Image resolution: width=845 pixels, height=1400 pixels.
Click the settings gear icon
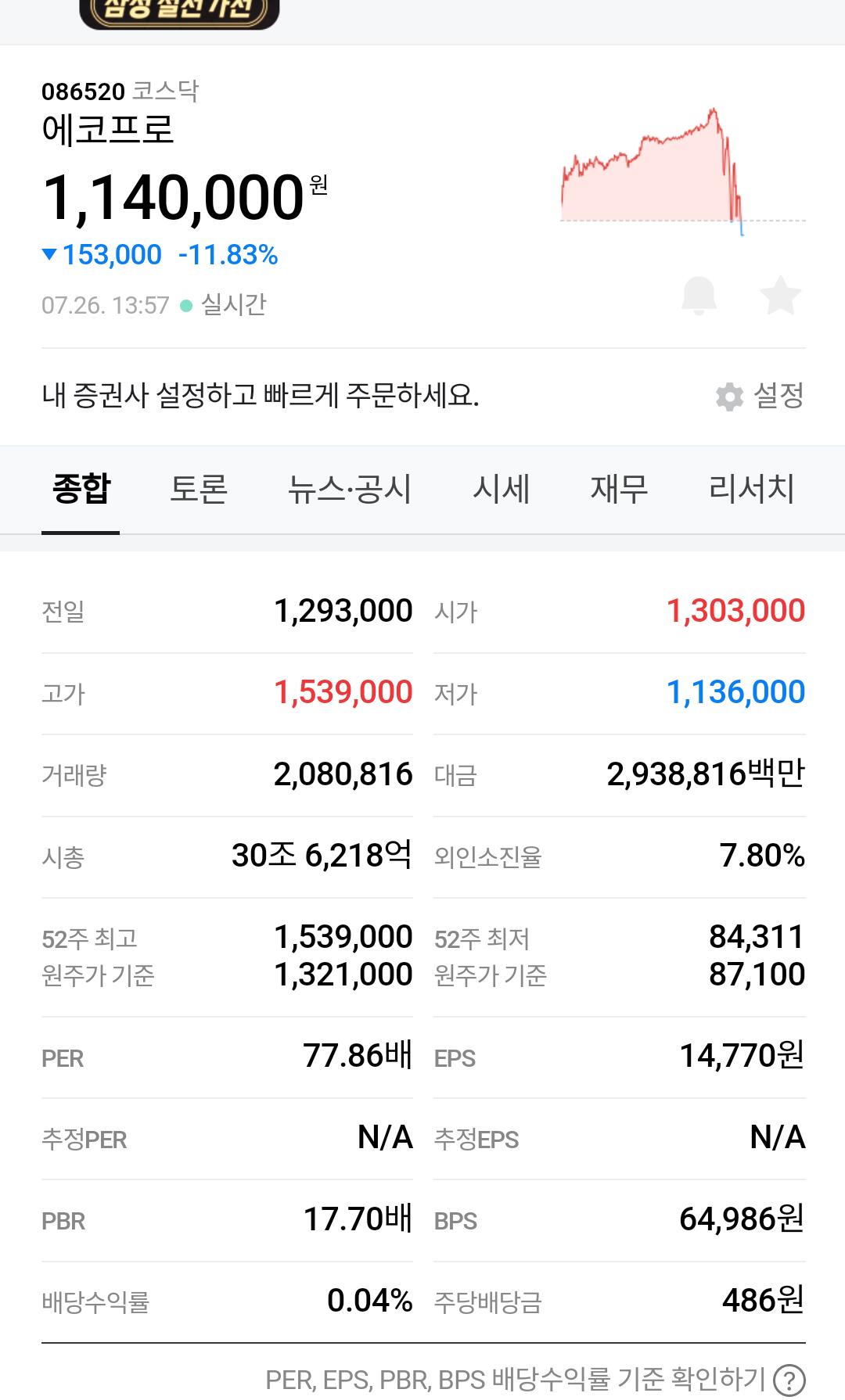pyautogui.click(x=729, y=397)
